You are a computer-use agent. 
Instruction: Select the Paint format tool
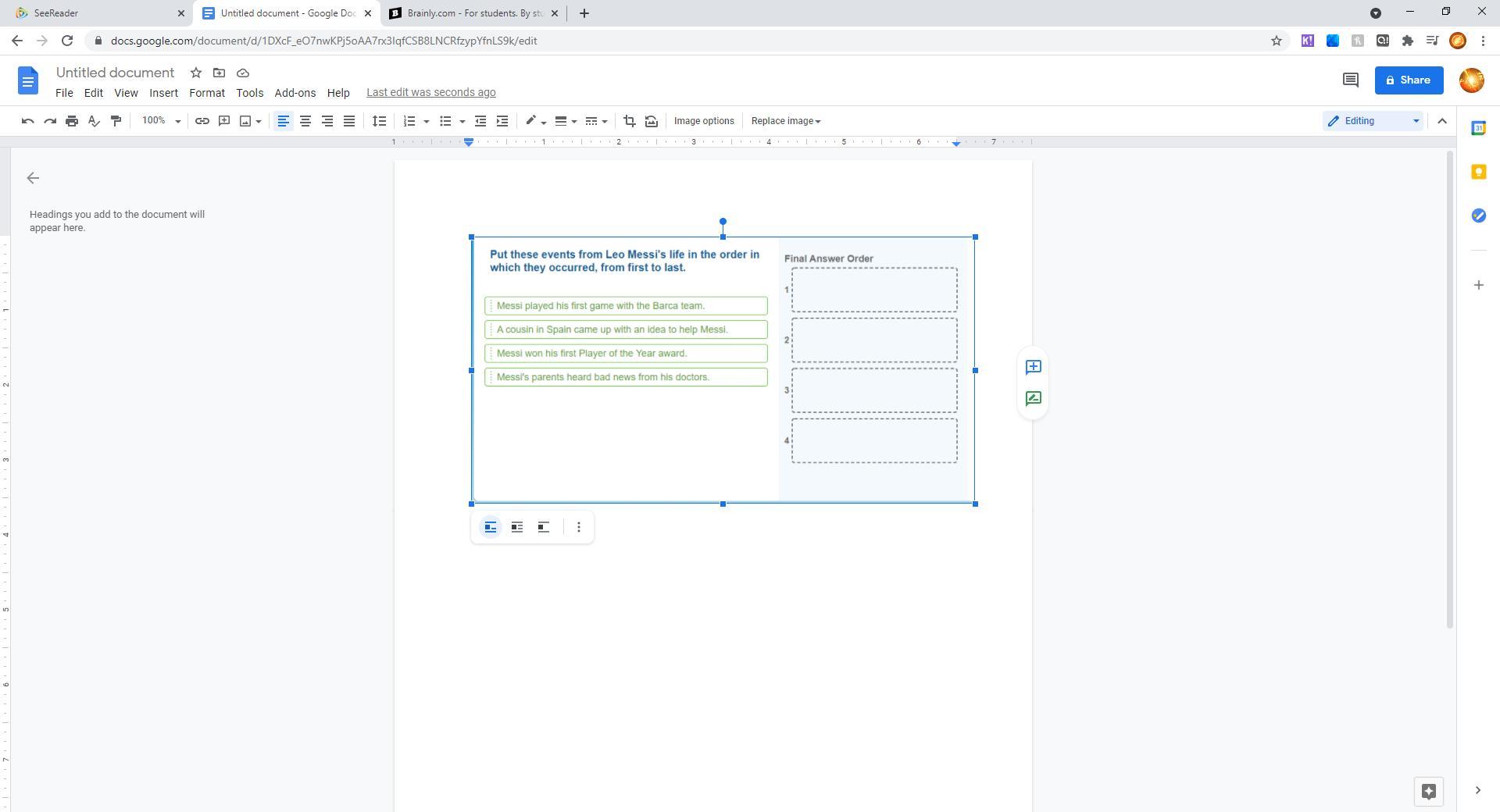(x=116, y=121)
